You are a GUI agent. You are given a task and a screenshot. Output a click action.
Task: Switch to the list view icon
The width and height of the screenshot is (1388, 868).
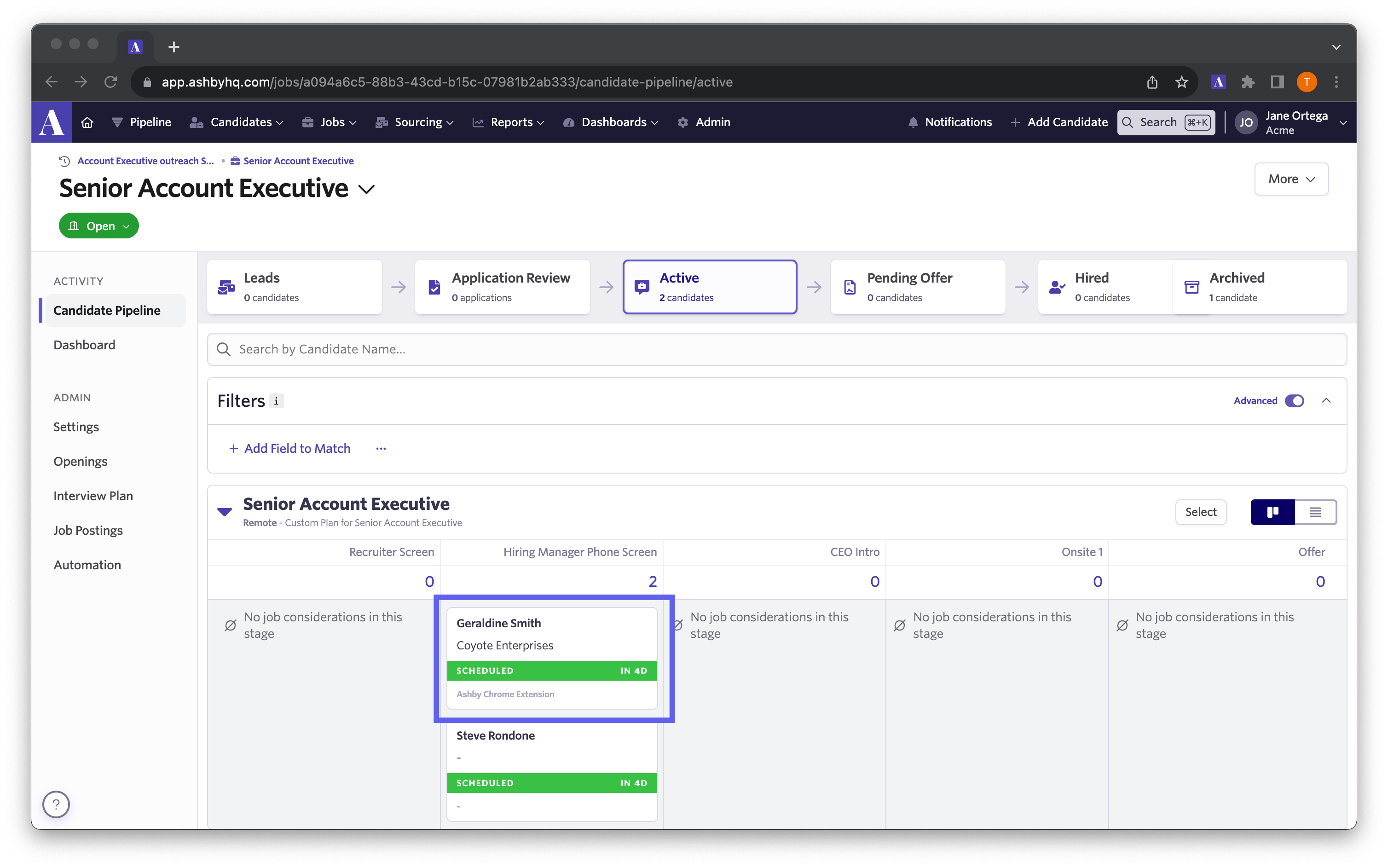[1315, 512]
